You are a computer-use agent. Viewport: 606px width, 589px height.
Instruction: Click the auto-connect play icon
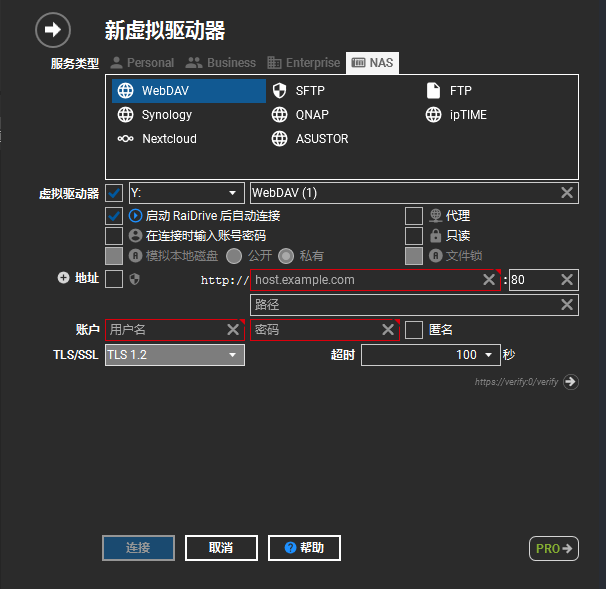click(135, 216)
